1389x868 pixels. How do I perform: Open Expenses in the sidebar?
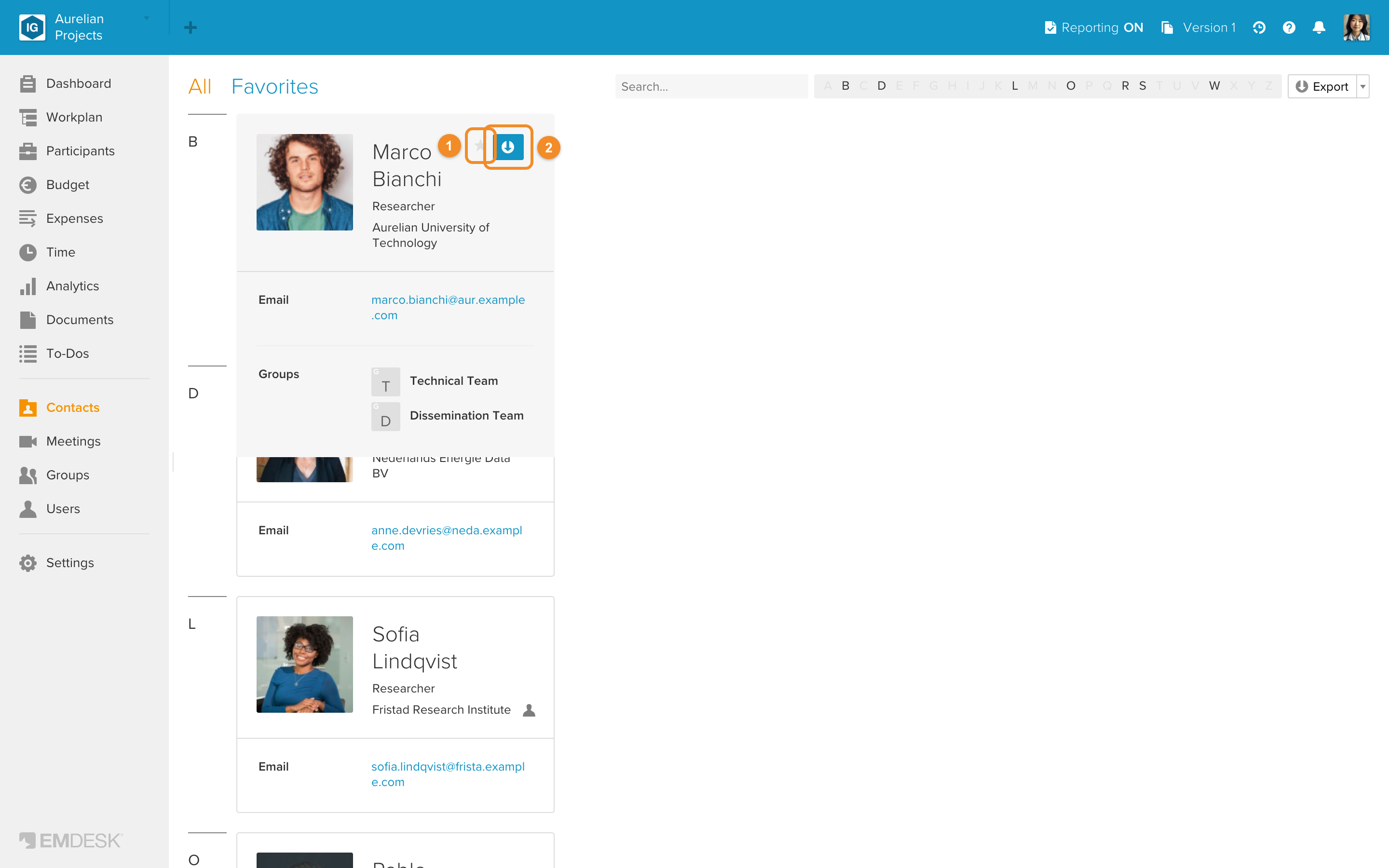(61, 219)
